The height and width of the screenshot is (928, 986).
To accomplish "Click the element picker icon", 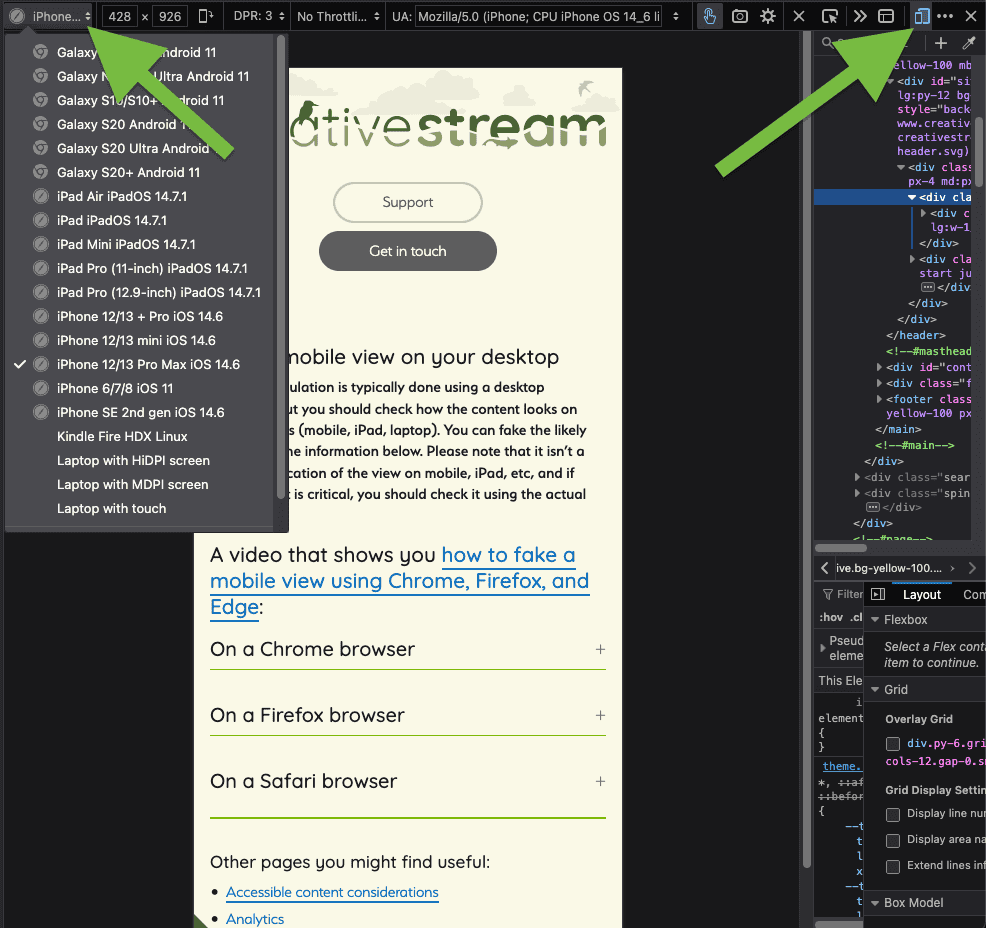I will click(829, 16).
